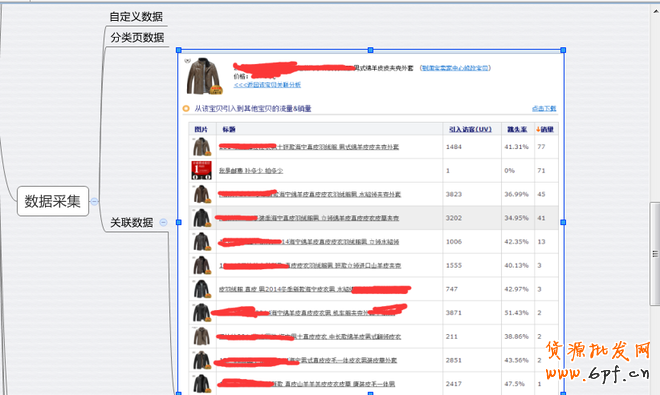Open thumbnail in the 211 visitors row

(x=202, y=336)
